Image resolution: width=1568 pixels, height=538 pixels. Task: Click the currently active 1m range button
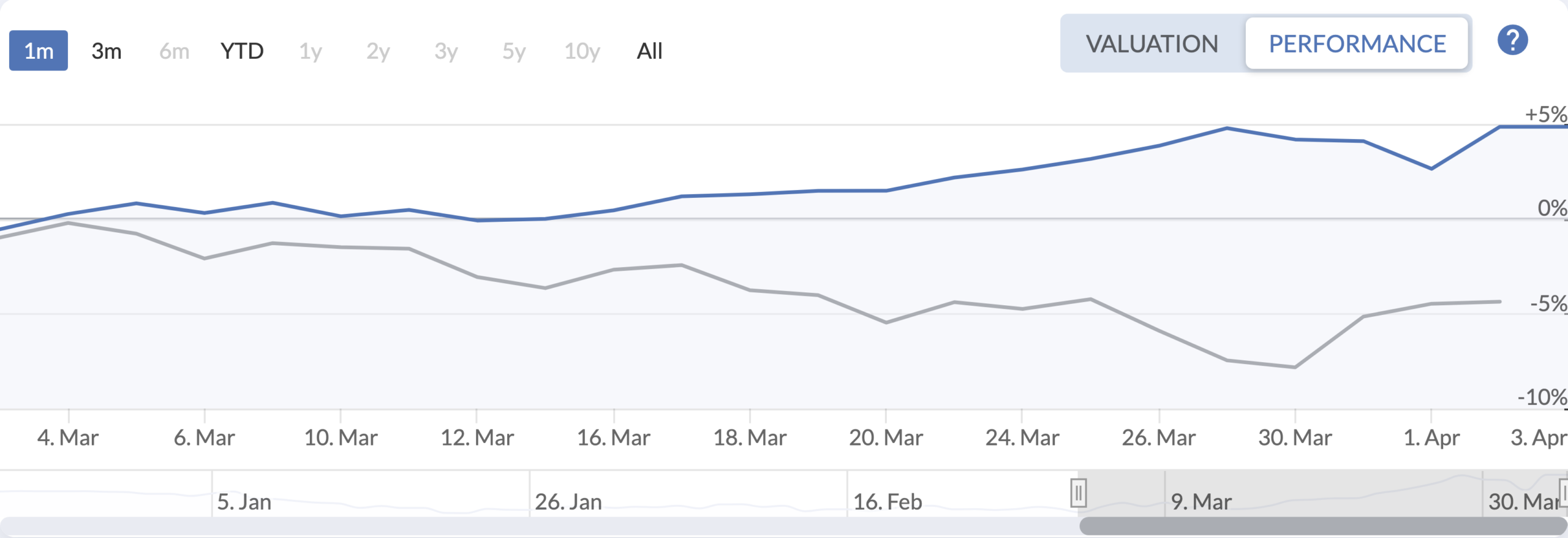[x=38, y=51]
